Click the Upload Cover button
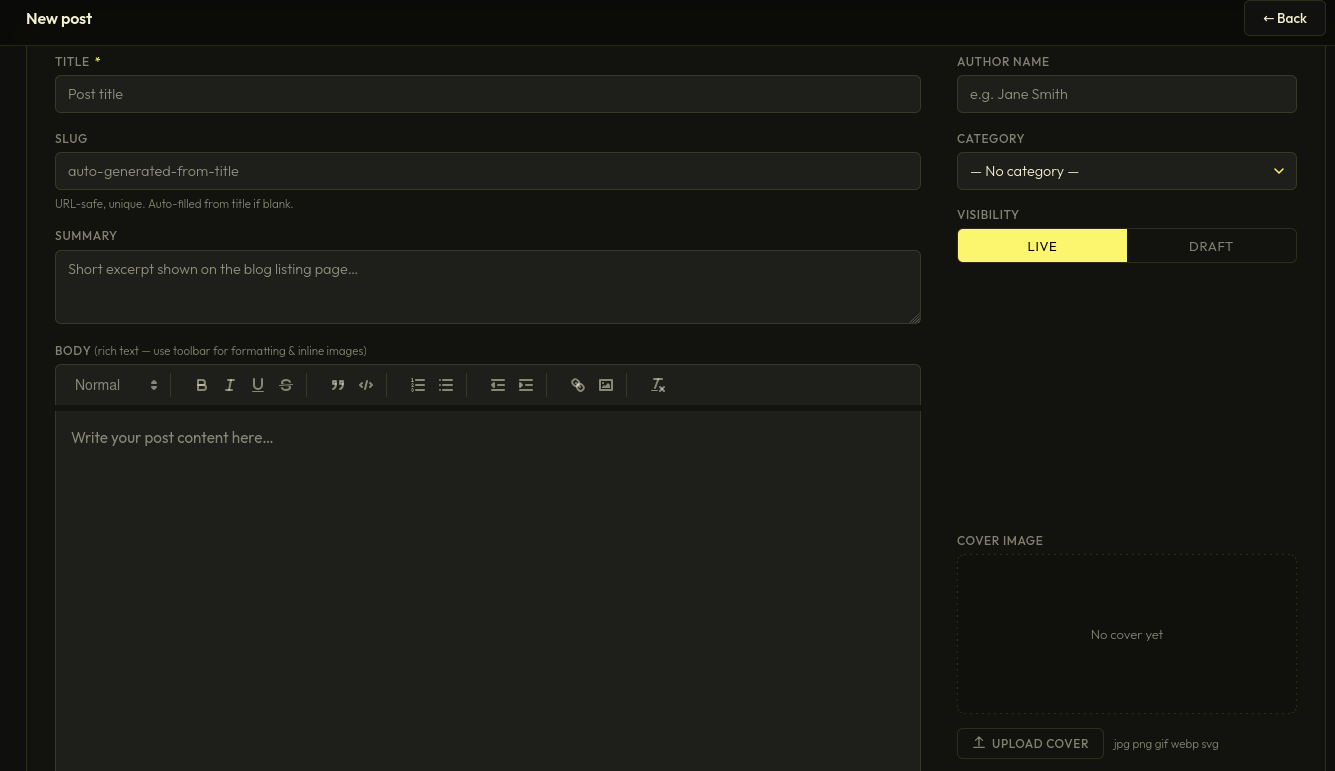The image size is (1335, 771). pyautogui.click(x=1030, y=743)
